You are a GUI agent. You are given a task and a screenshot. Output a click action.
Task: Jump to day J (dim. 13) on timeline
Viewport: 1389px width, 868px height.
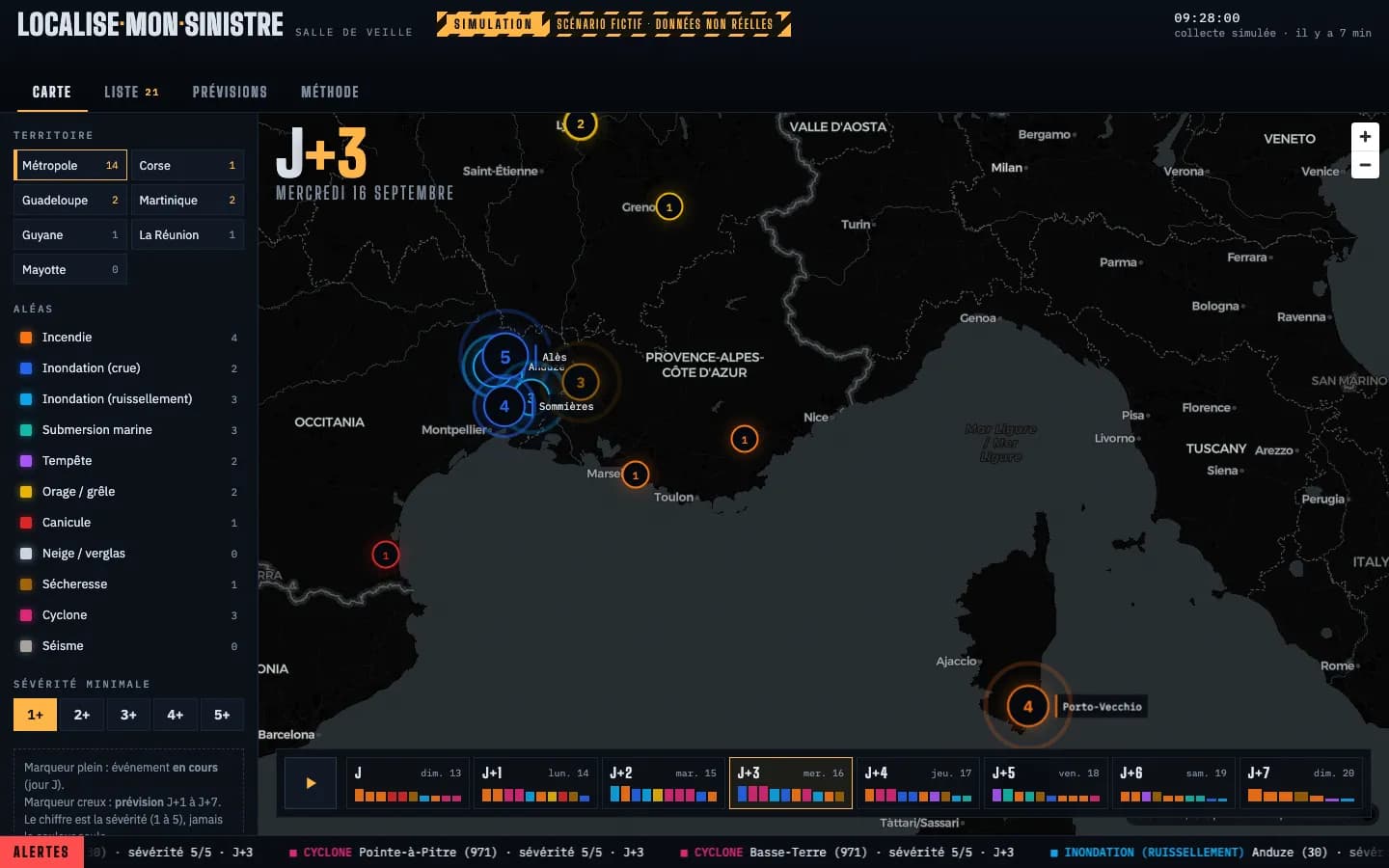pos(408,783)
